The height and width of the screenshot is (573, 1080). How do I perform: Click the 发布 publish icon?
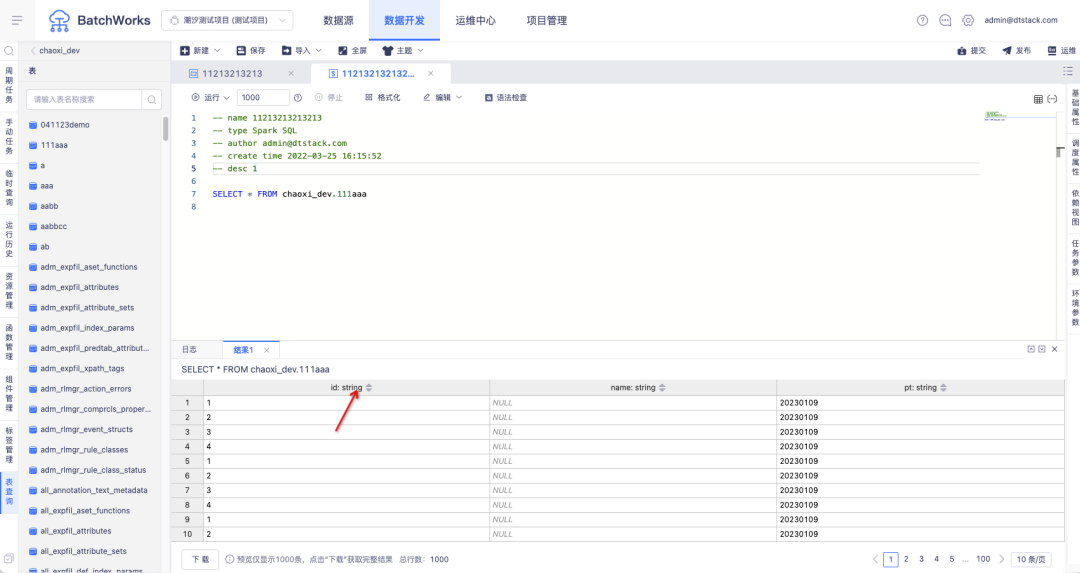(x=1006, y=50)
